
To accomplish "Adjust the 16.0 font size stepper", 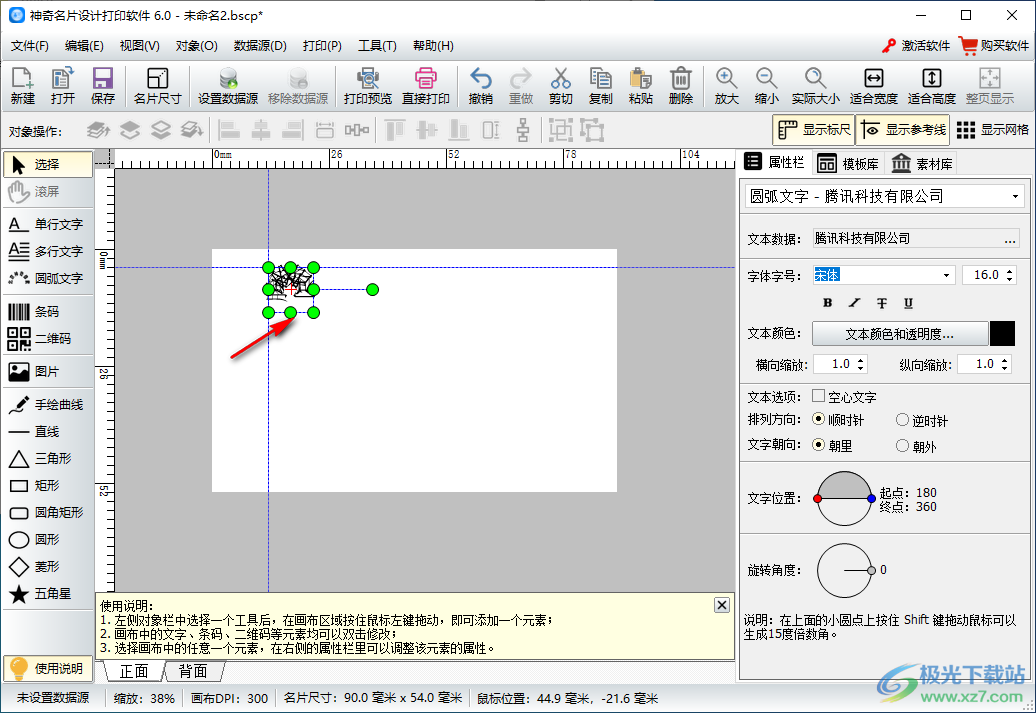I will [1010, 275].
